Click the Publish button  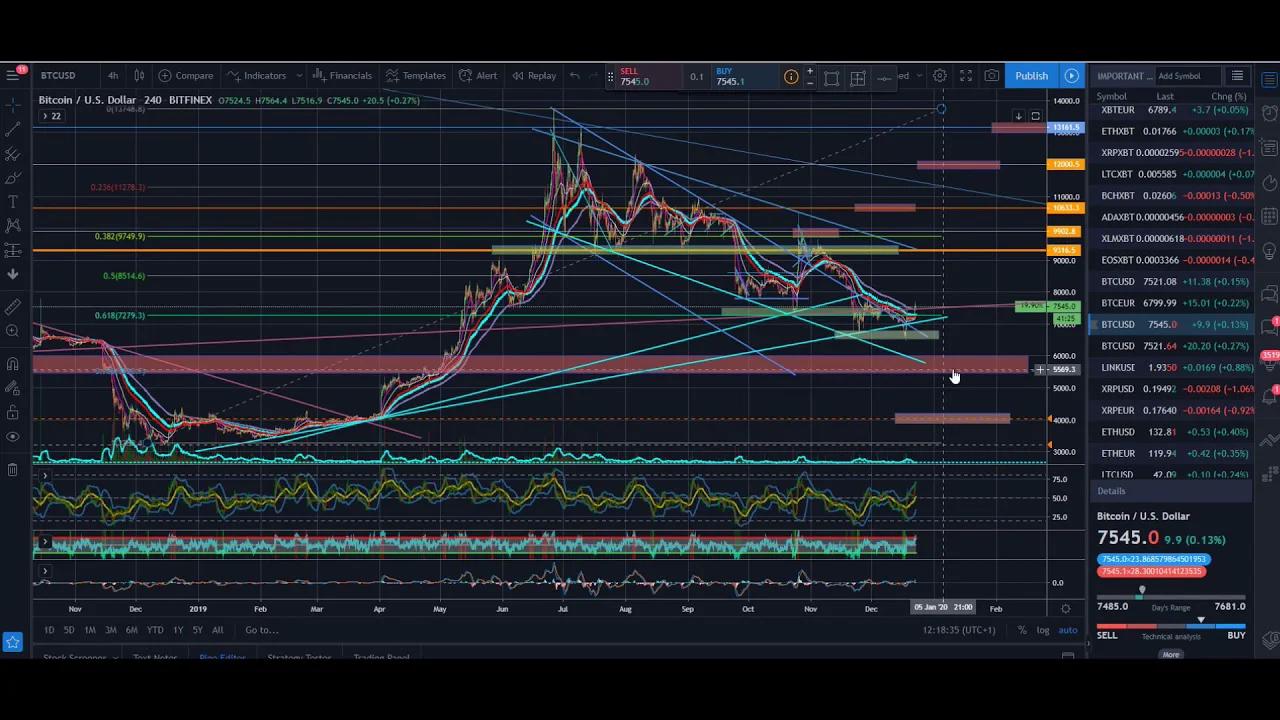(1031, 76)
